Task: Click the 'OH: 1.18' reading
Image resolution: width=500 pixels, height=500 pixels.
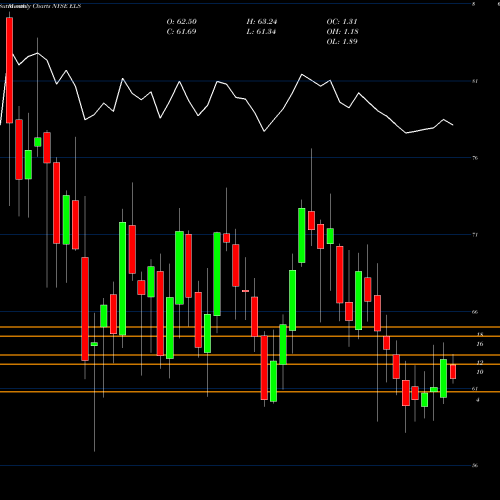Action: 342,32
